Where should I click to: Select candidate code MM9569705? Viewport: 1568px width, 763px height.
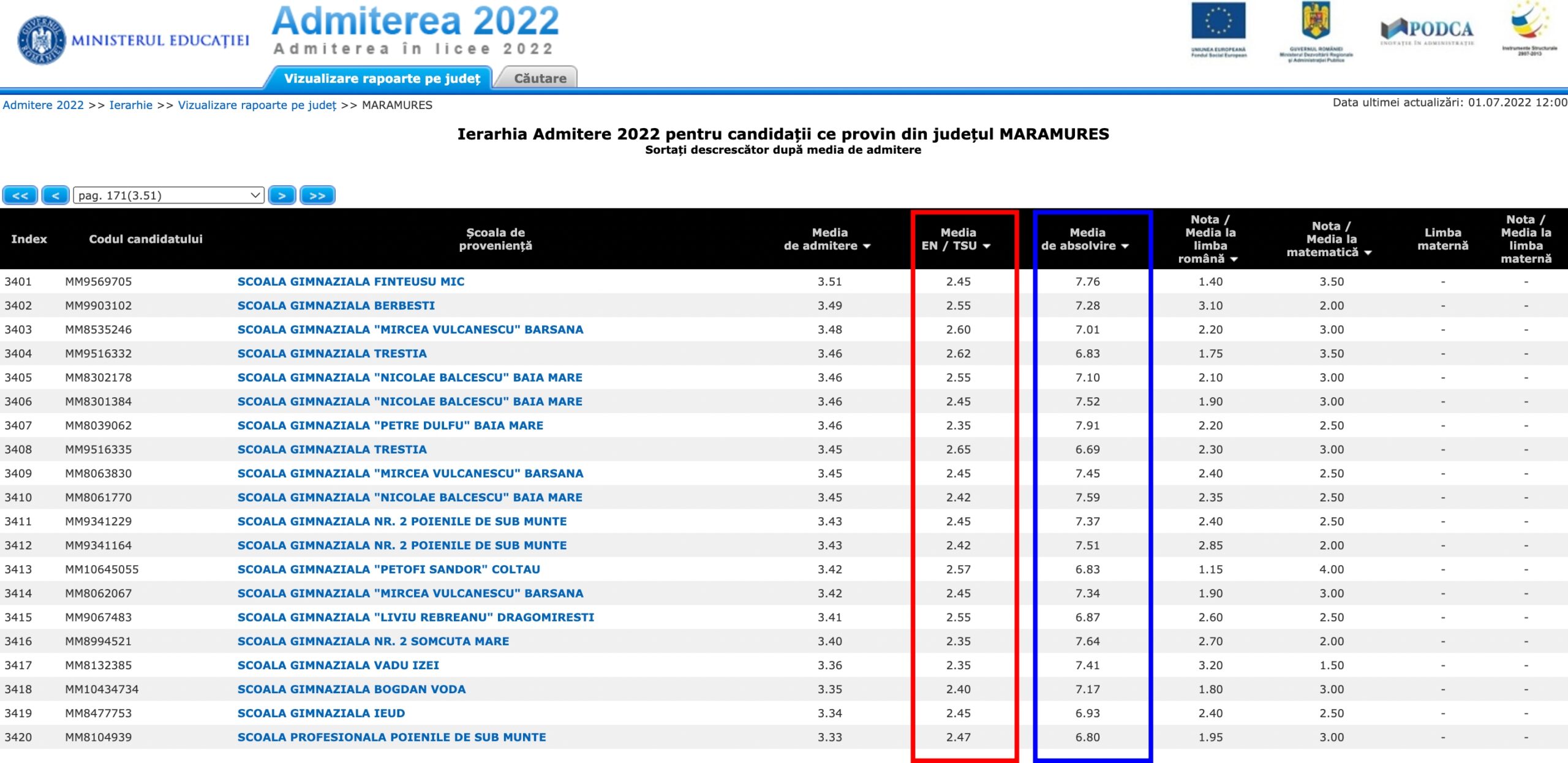point(99,281)
